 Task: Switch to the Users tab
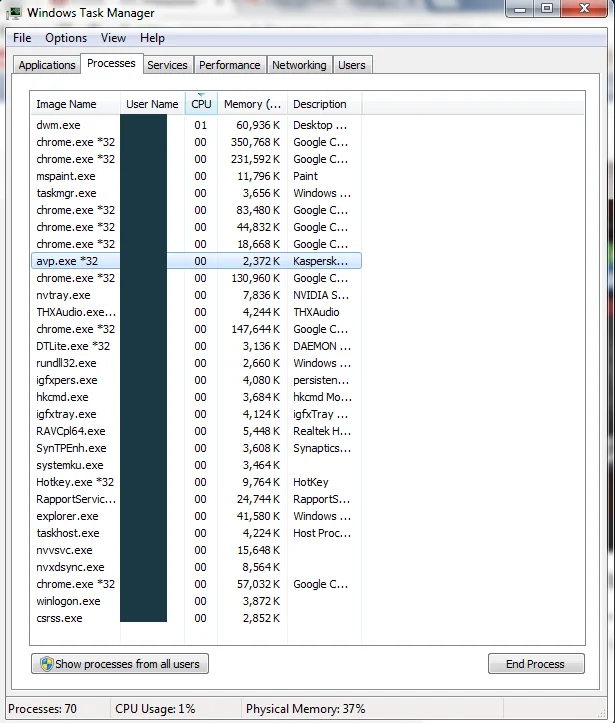352,65
